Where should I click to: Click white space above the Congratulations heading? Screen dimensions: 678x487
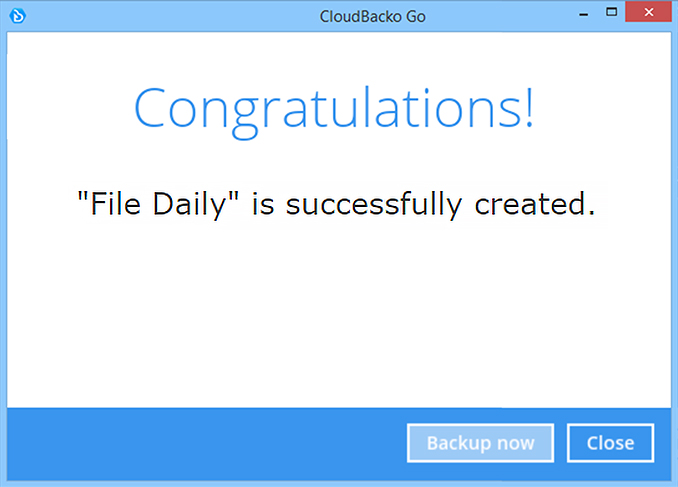coord(339,56)
